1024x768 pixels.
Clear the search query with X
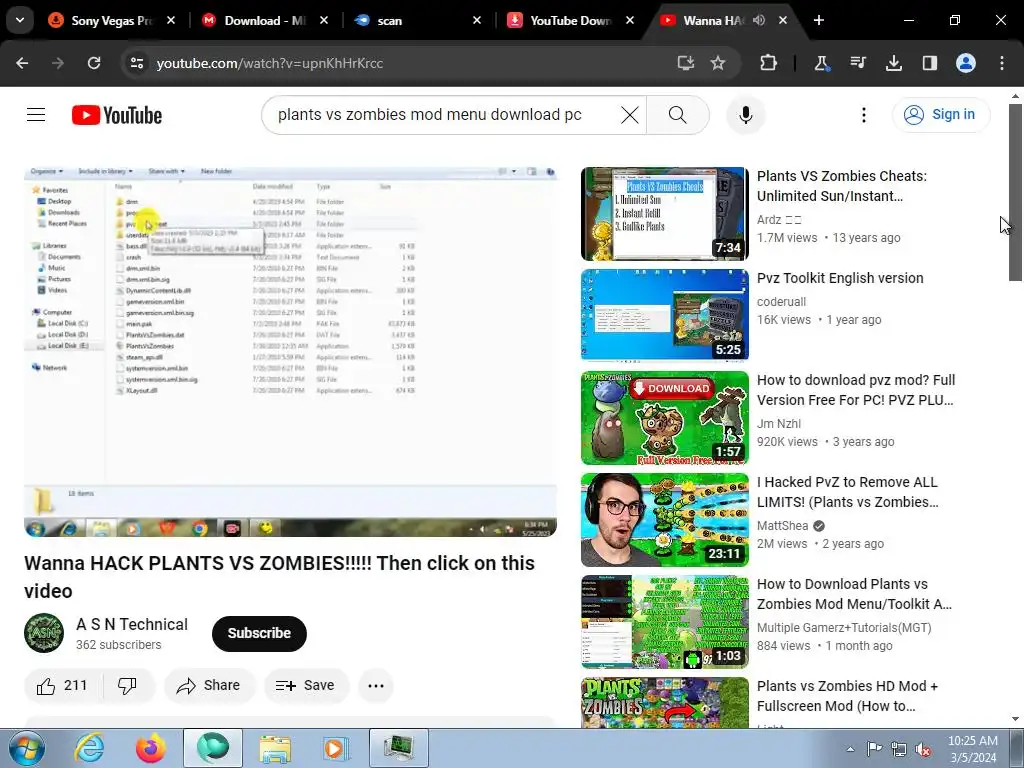tap(630, 115)
